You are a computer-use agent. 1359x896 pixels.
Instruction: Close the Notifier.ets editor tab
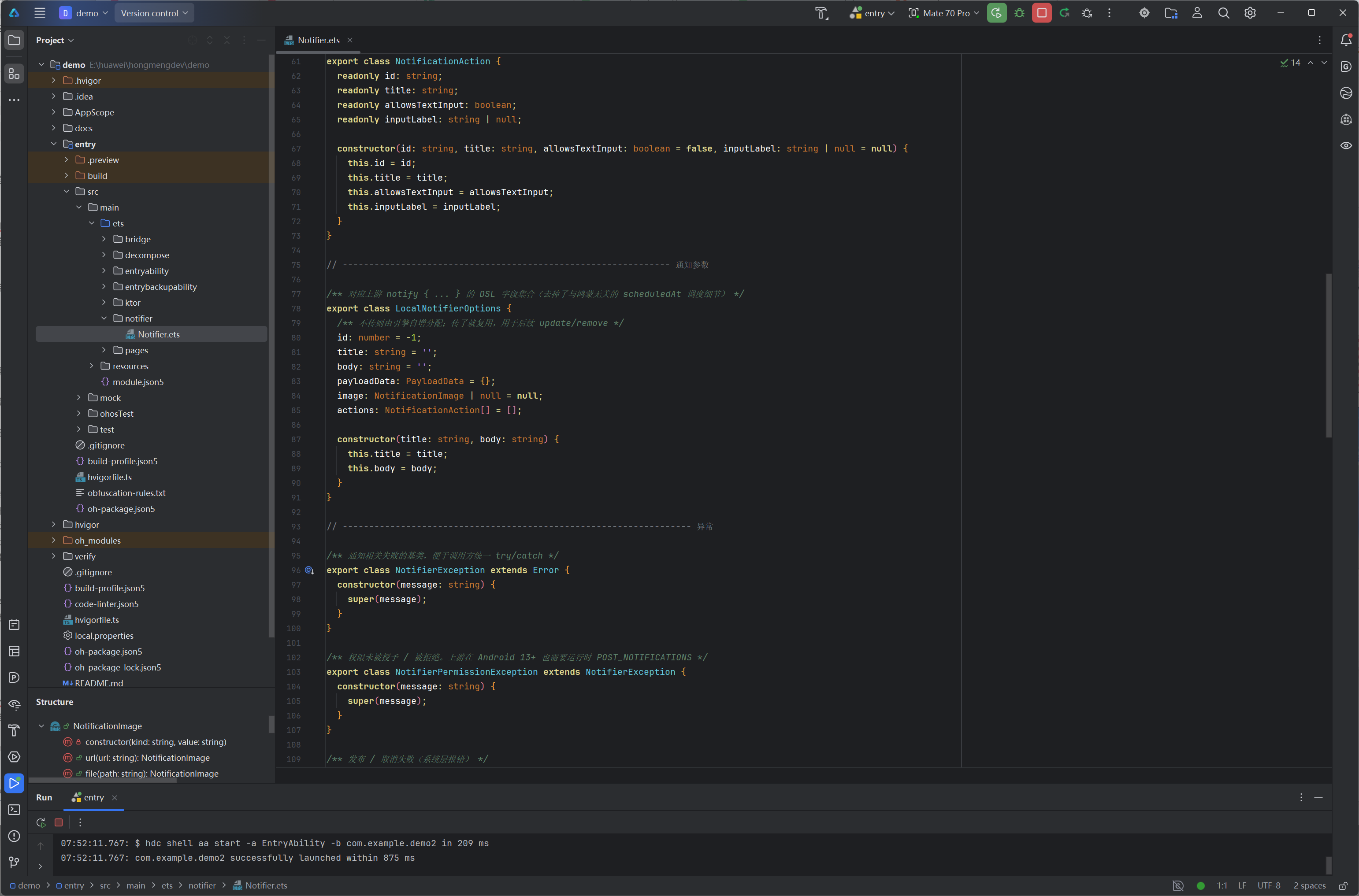click(350, 40)
